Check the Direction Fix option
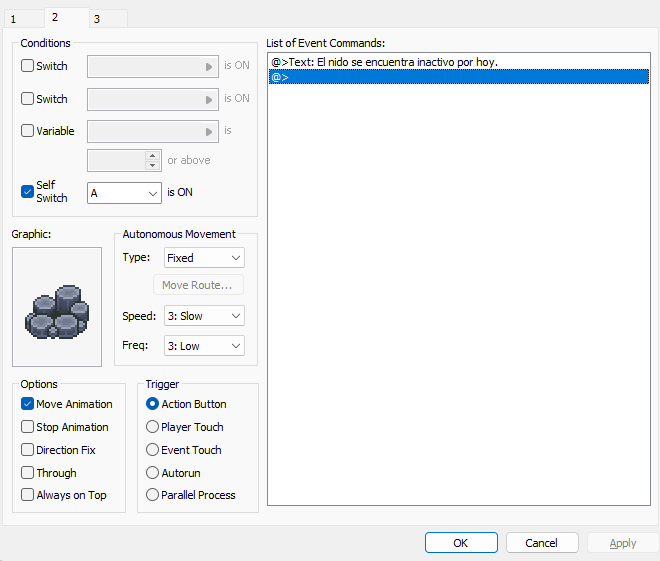Image resolution: width=660 pixels, height=561 pixels. 28,450
